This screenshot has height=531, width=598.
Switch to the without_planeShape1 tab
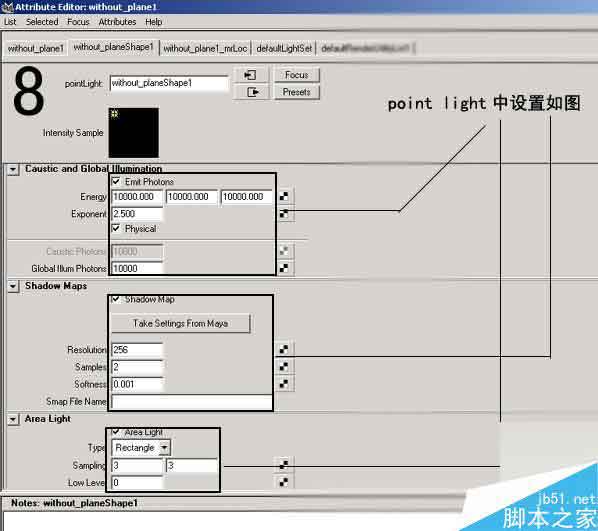(113, 47)
